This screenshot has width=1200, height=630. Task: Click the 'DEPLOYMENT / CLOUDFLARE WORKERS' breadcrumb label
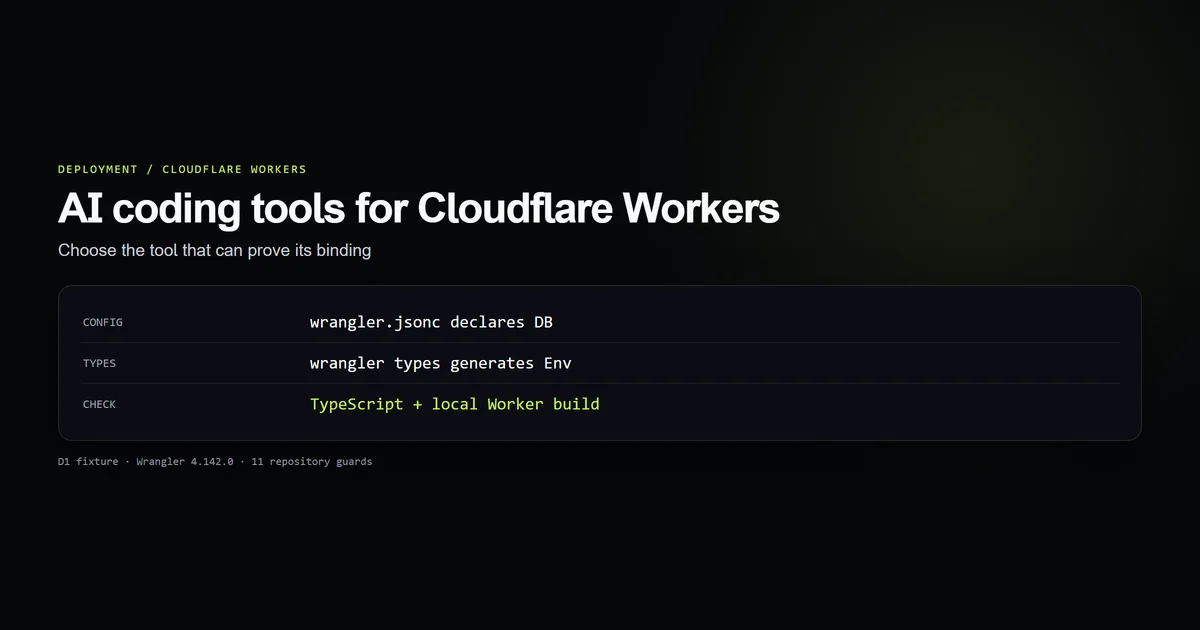tap(182, 169)
